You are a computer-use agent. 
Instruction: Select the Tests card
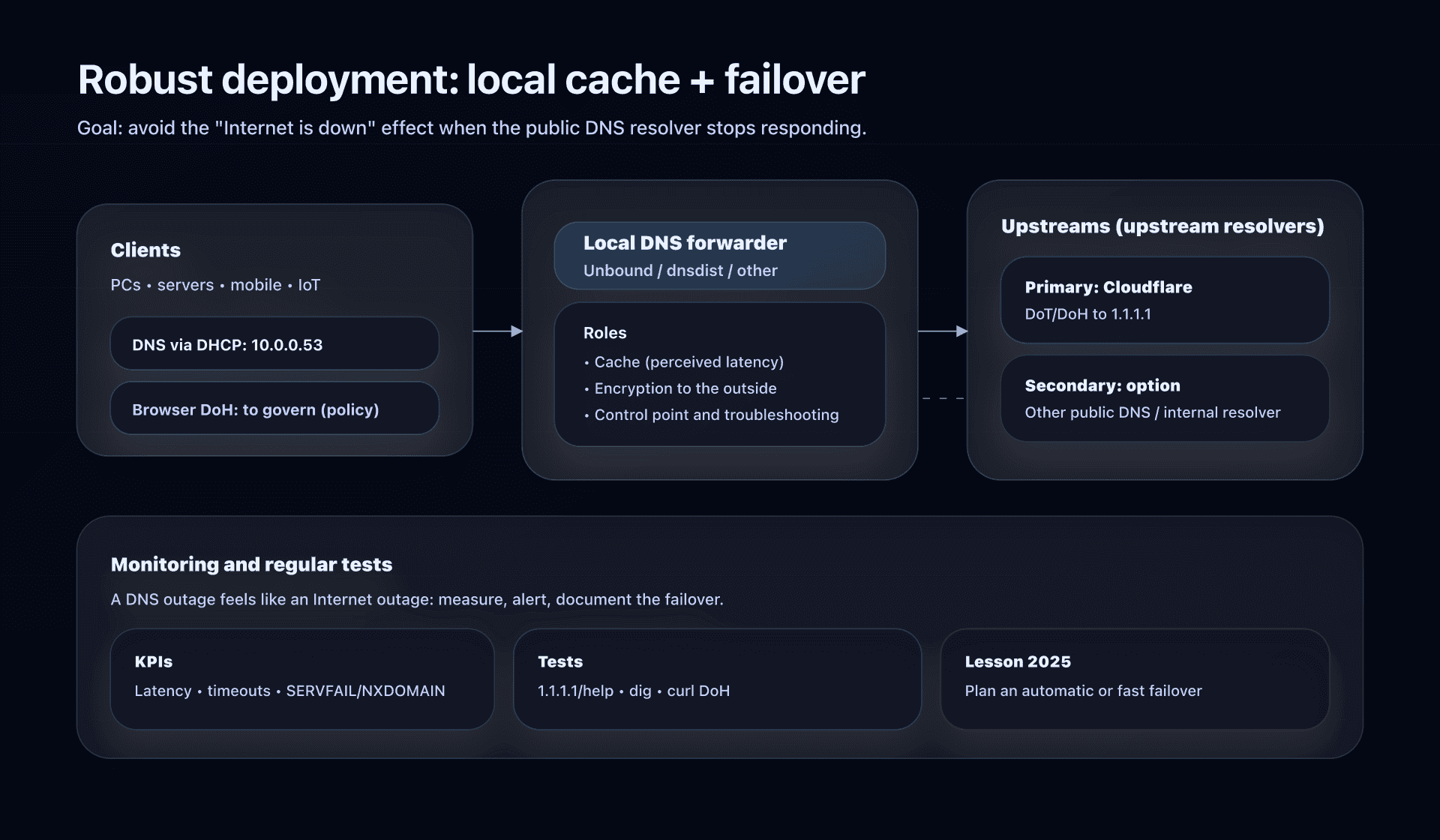(717, 679)
